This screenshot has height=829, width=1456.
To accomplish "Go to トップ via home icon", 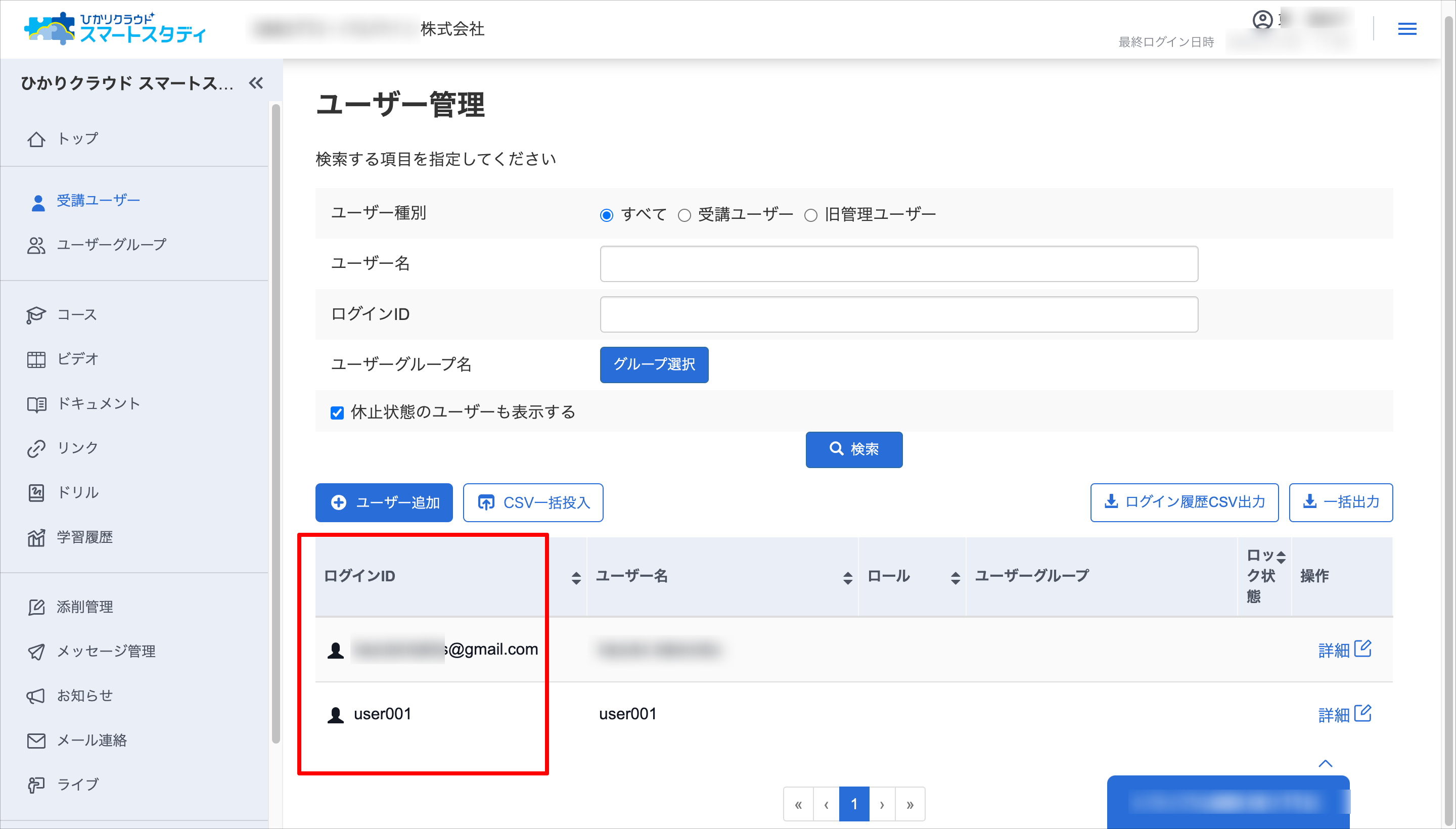I will click(36, 139).
